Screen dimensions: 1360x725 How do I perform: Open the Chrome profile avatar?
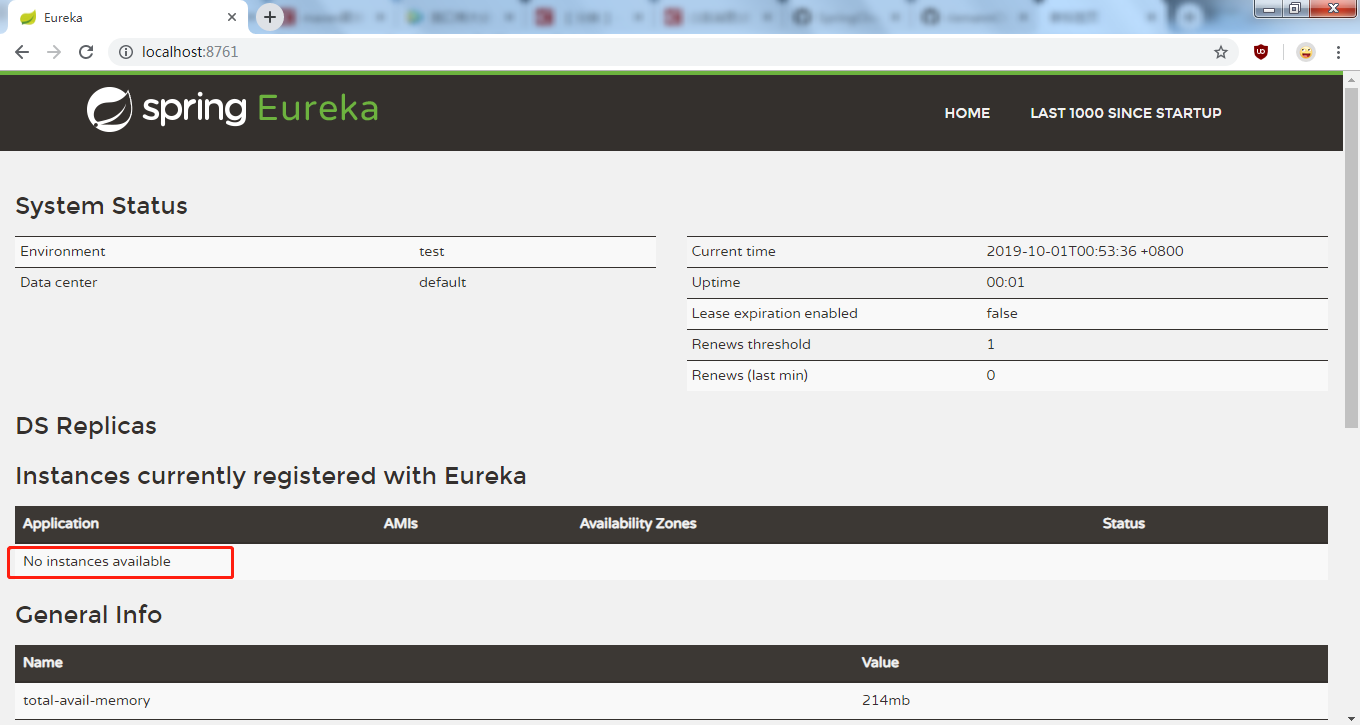(x=1306, y=52)
